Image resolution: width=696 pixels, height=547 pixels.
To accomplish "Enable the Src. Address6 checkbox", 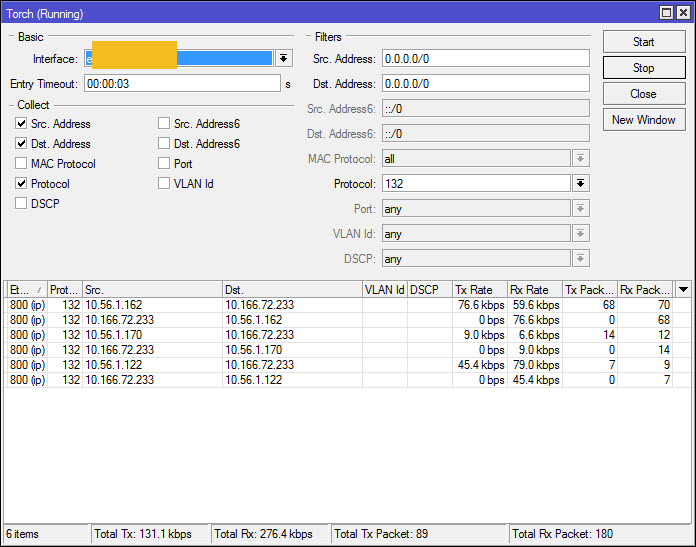I will 164,123.
